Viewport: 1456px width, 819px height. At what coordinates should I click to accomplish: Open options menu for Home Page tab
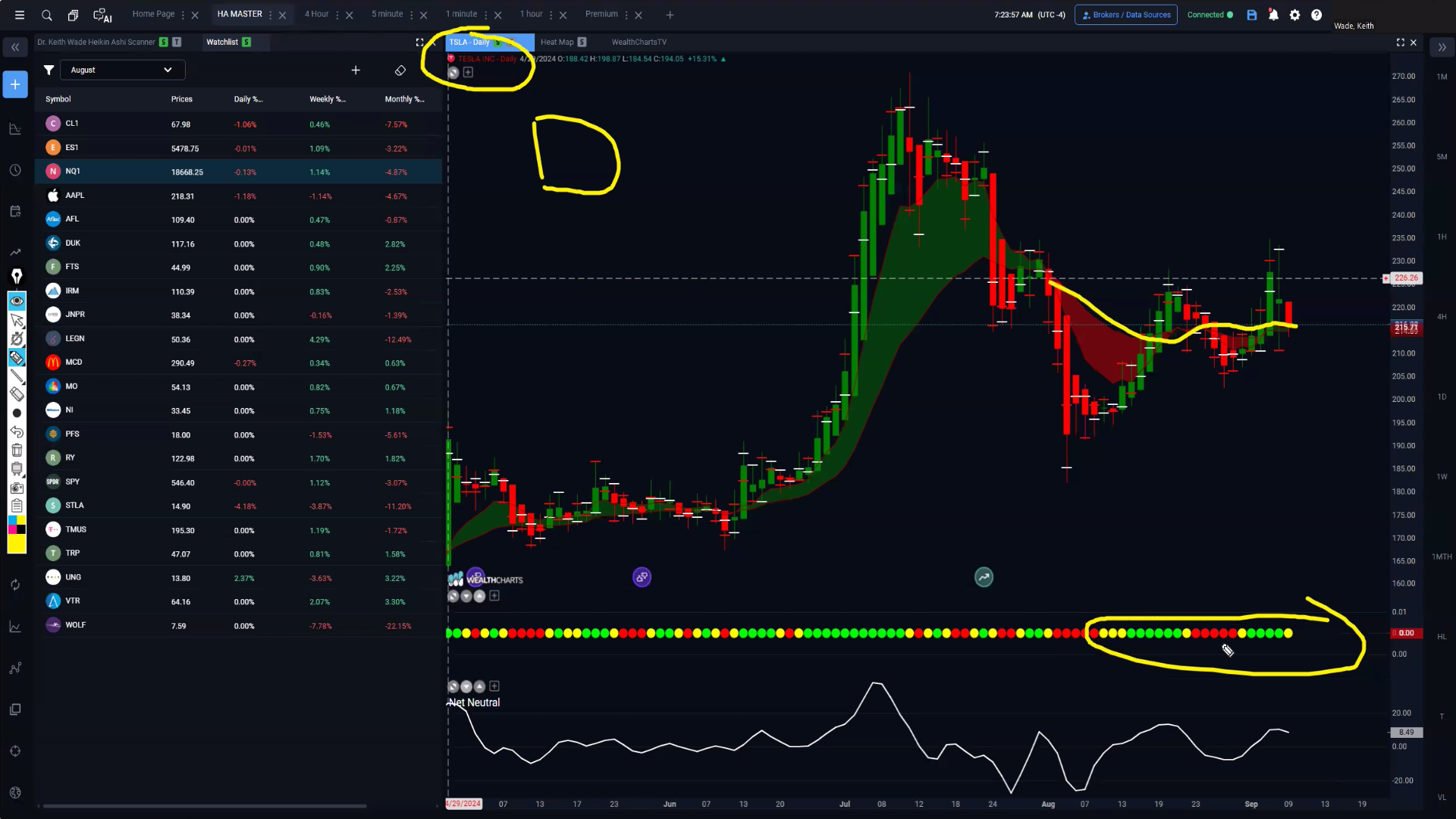click(x=183, y=14)
